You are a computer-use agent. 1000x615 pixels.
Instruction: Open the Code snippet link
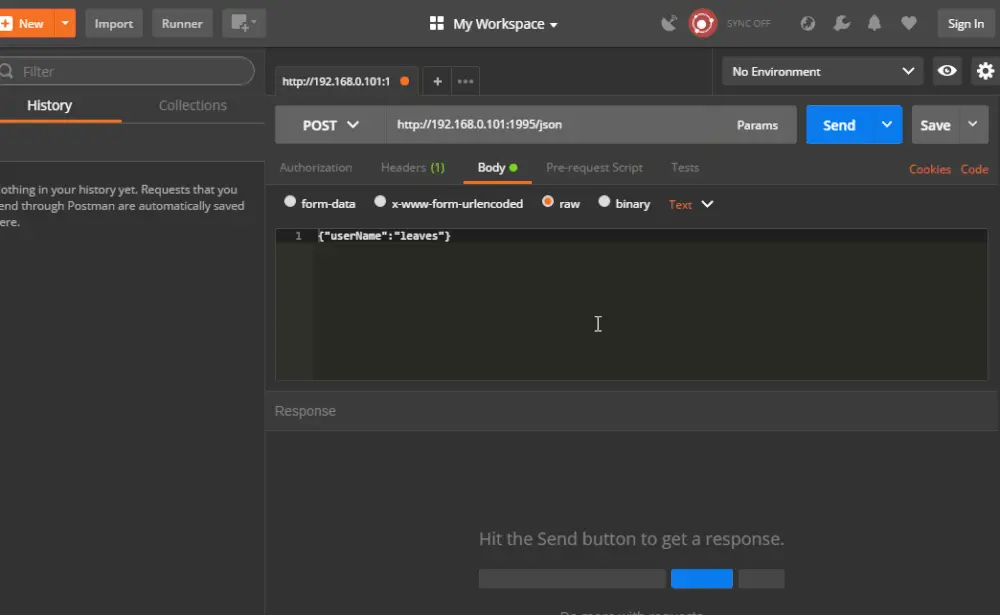[974, 169]
